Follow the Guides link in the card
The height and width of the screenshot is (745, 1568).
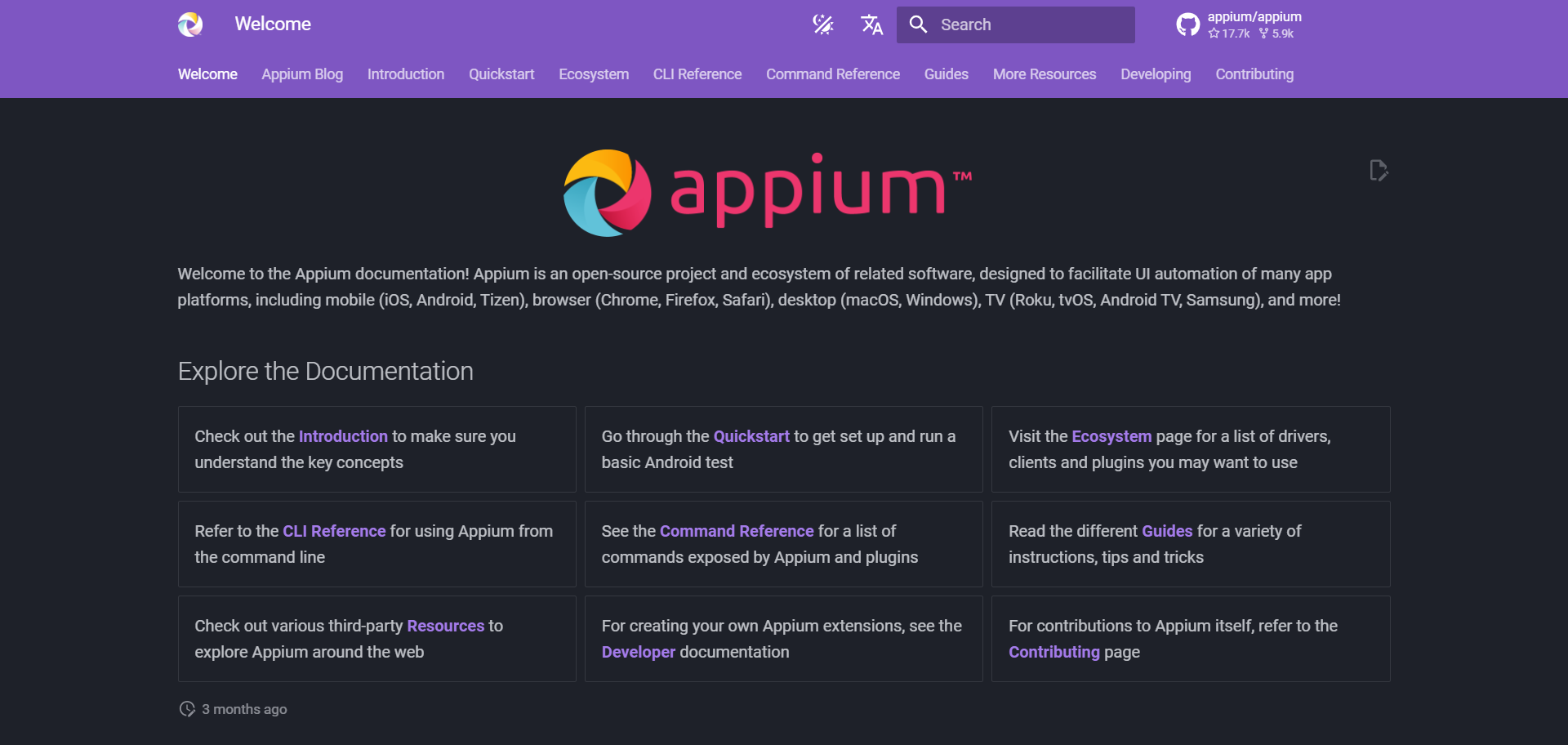1167,531
